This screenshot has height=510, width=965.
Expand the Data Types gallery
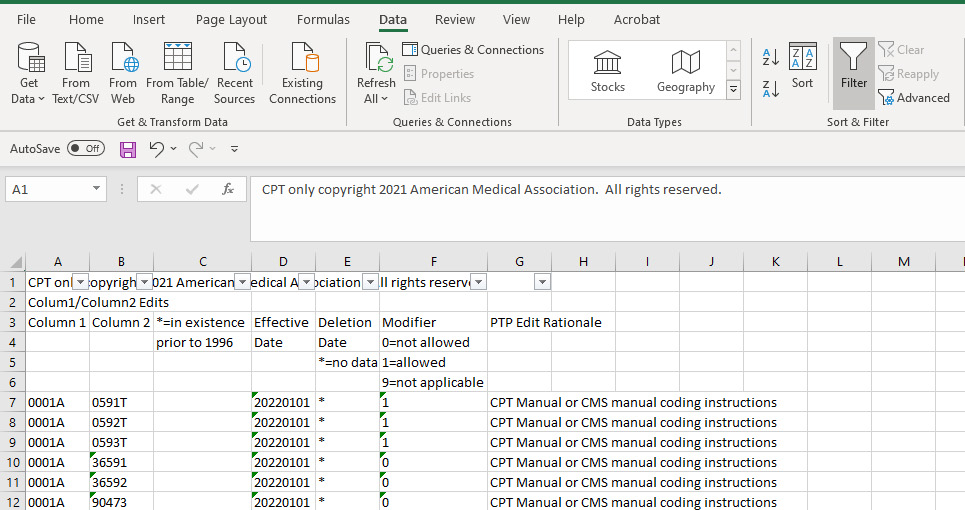[733, 90]
